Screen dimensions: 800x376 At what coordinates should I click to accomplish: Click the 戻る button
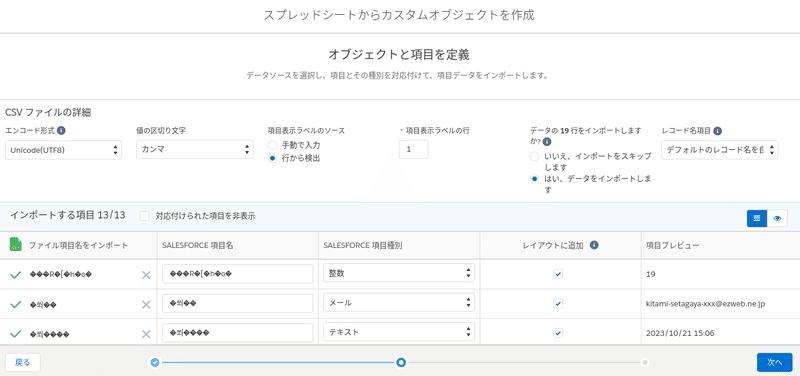(x=22, y=362)
